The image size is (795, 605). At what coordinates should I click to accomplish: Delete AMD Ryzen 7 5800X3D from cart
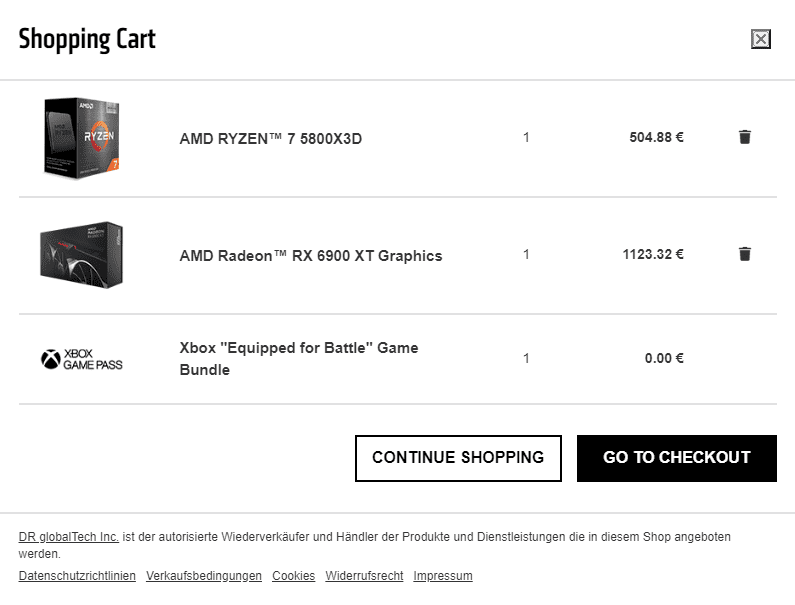pyautogui.click(x=744, y=137)
